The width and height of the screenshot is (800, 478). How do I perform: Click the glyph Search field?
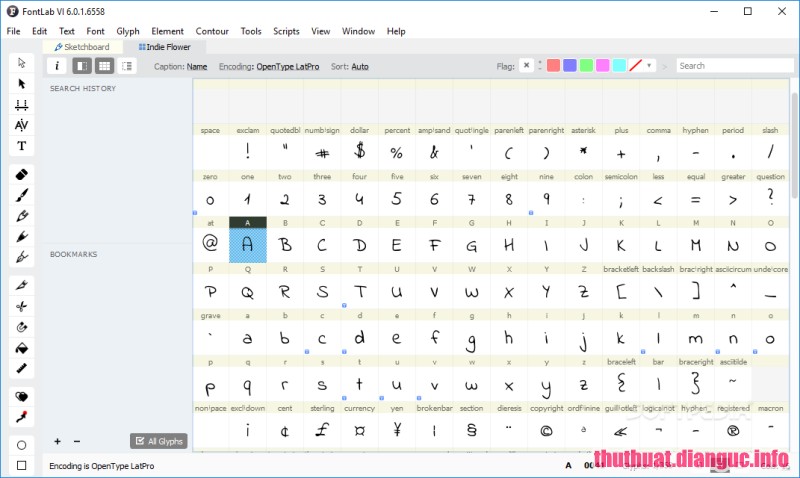click(x=735, y=66)
